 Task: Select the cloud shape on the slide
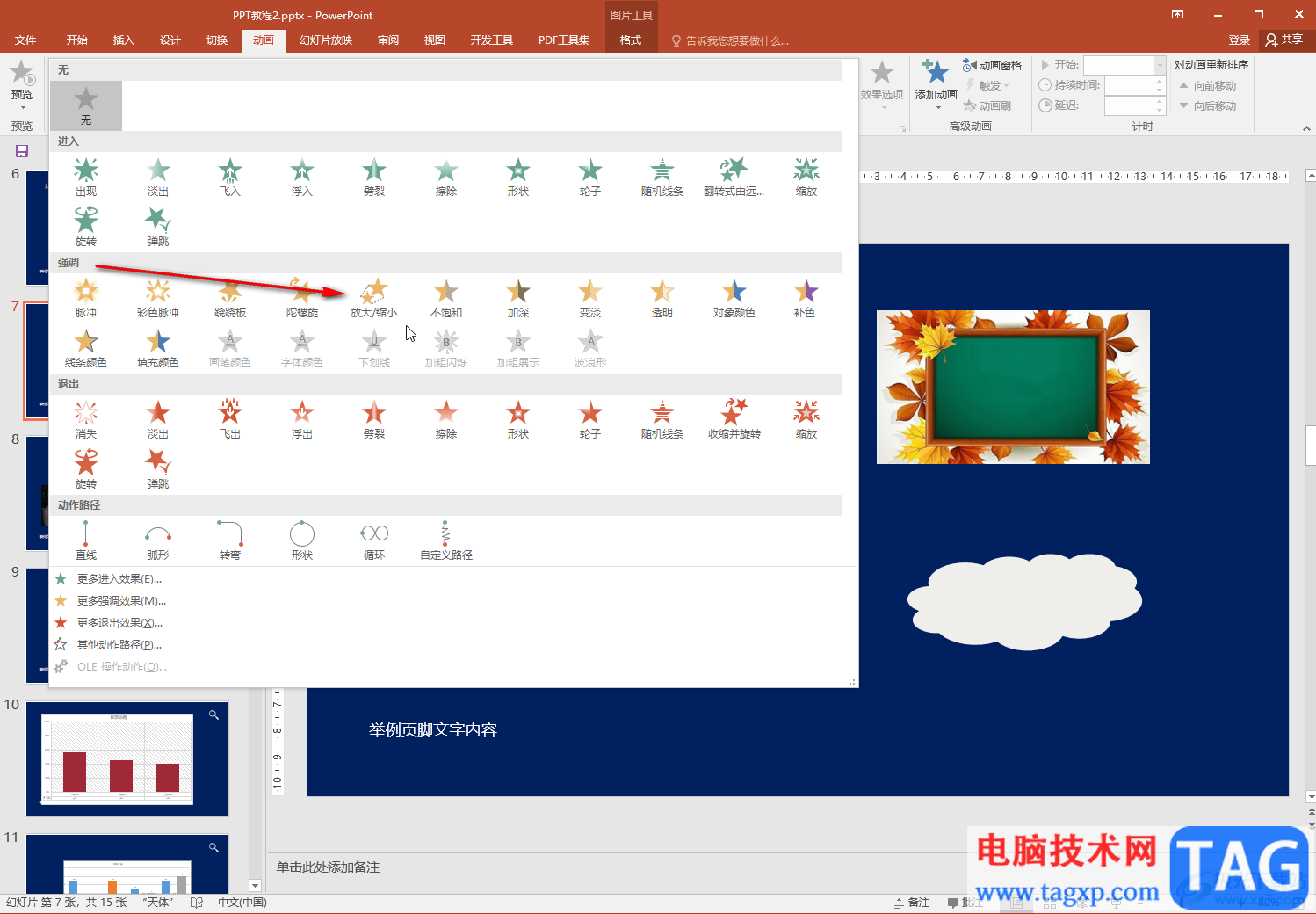[1024, 602]
